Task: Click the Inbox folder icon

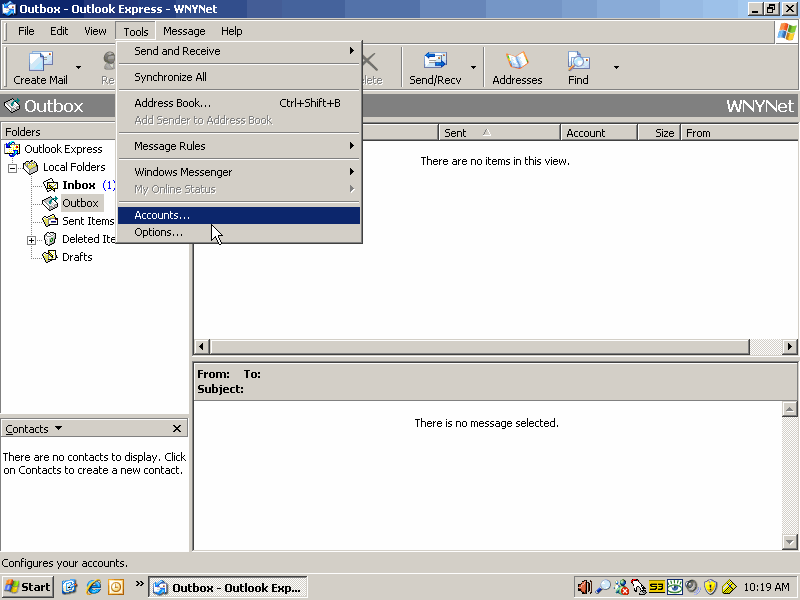Action: point(50,185)
